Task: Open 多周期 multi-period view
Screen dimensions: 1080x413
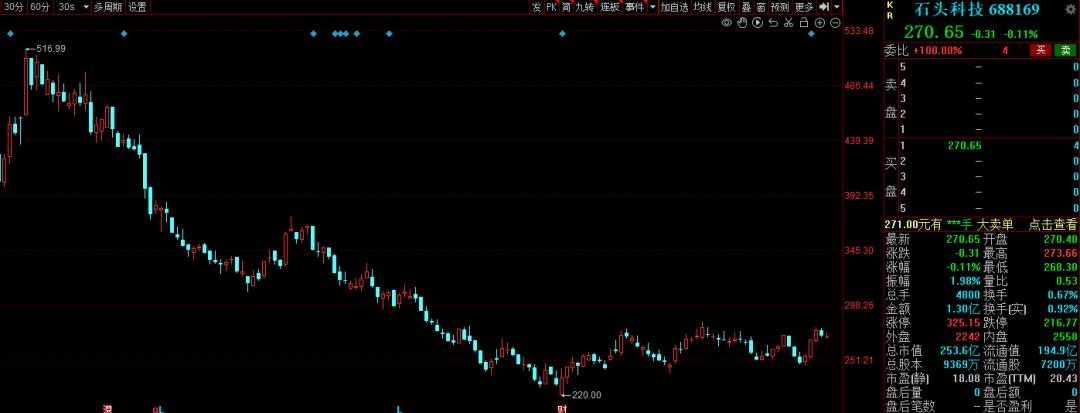Action: [x=108, y=7]
